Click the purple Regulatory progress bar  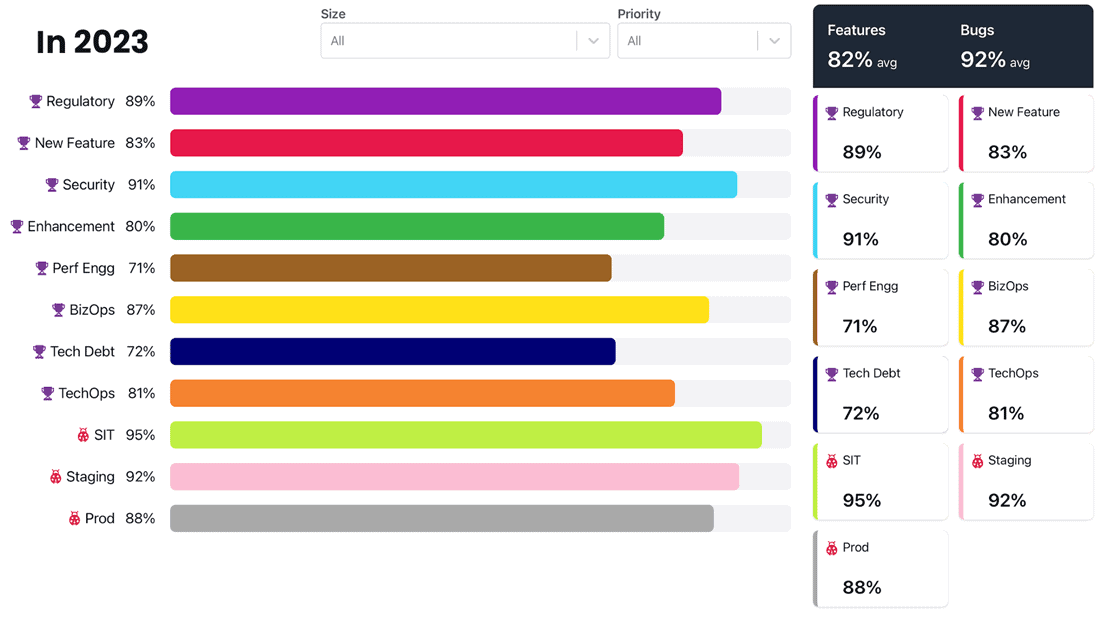[445, 101]
